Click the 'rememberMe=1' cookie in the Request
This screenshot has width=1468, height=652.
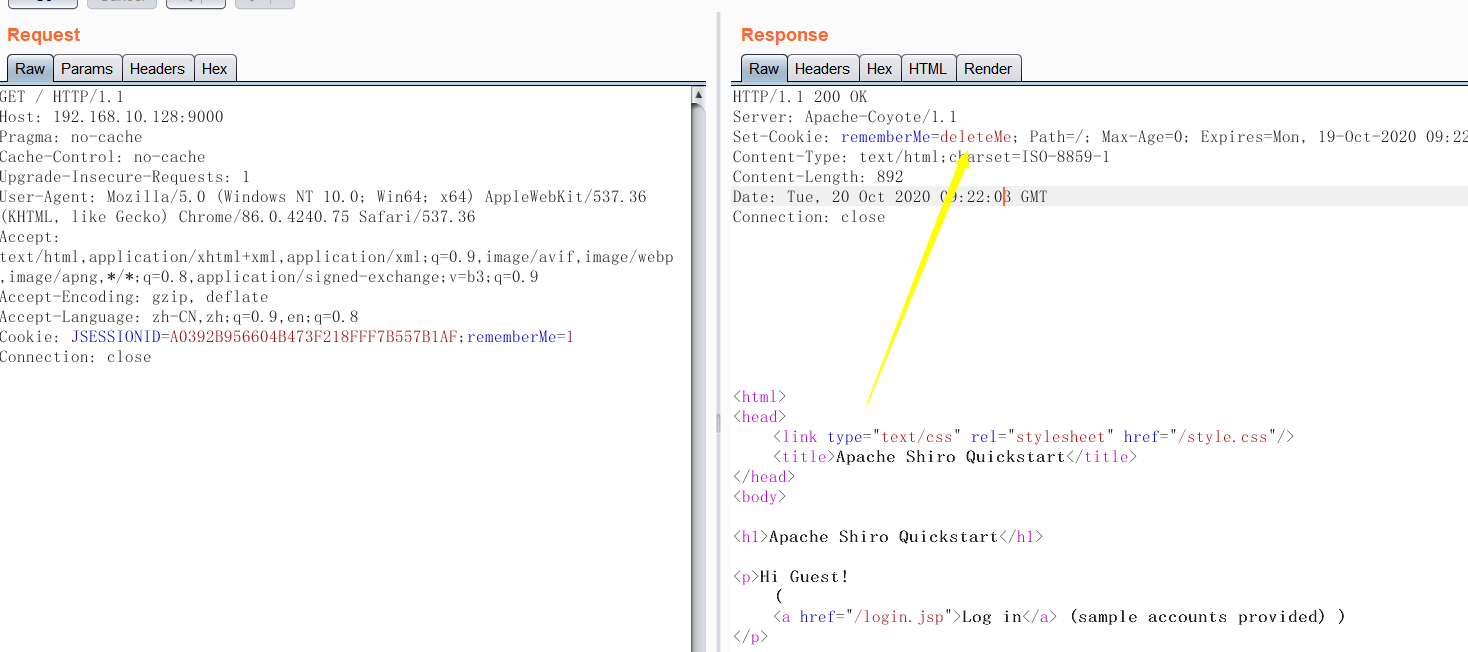(x=520, y=337)
